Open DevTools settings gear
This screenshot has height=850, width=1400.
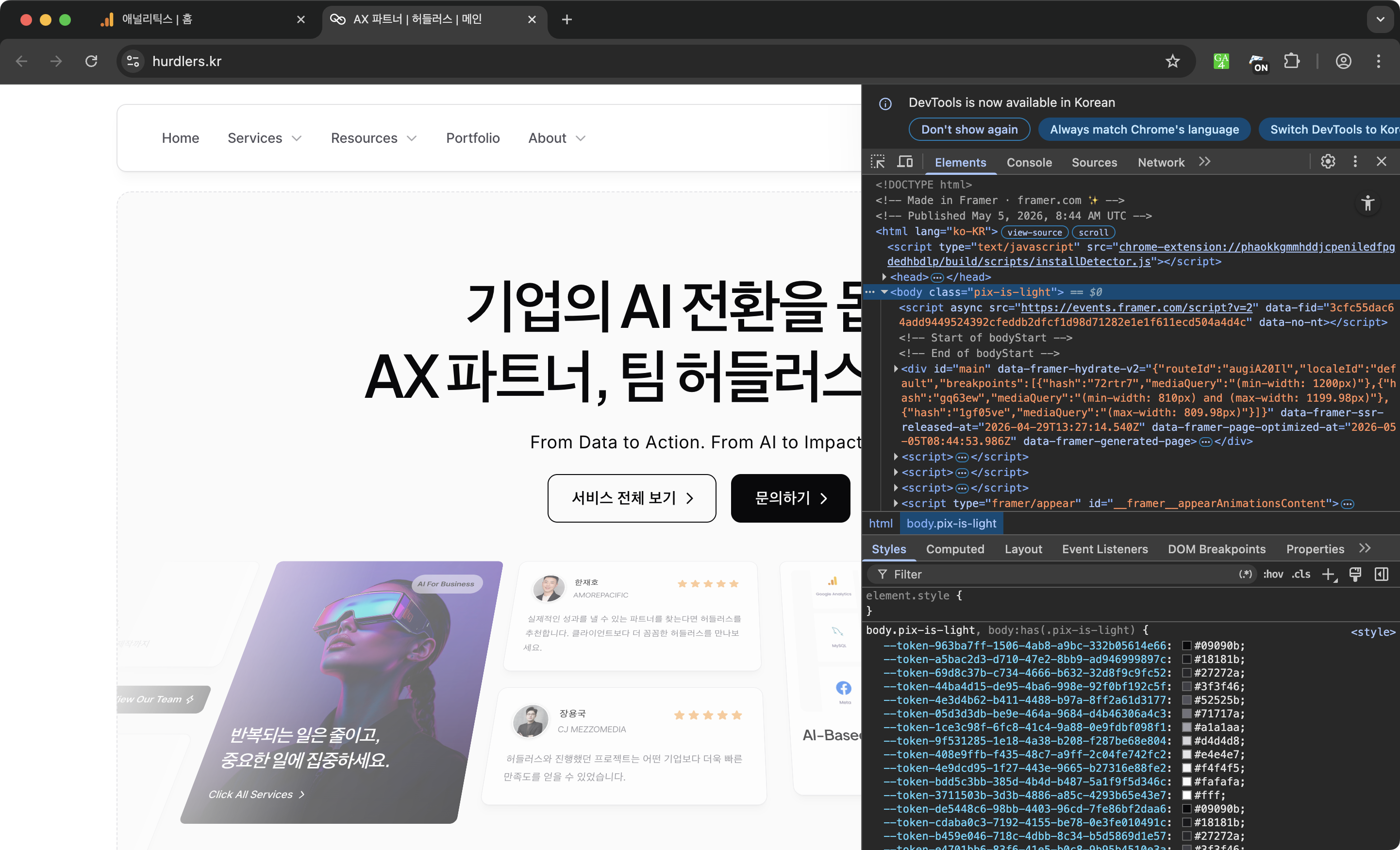pyautogui.click(x=1328, y=161)
